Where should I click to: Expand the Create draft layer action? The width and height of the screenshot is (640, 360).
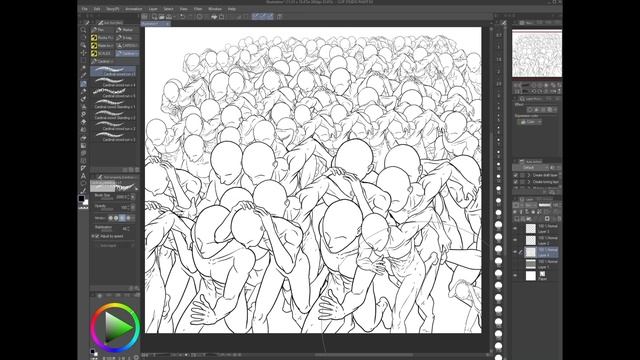[x=529, y=175]
